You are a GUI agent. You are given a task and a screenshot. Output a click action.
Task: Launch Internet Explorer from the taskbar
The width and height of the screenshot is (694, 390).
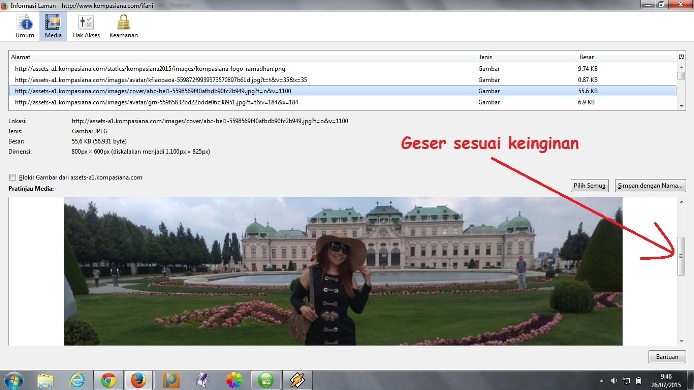coord(77,380)
